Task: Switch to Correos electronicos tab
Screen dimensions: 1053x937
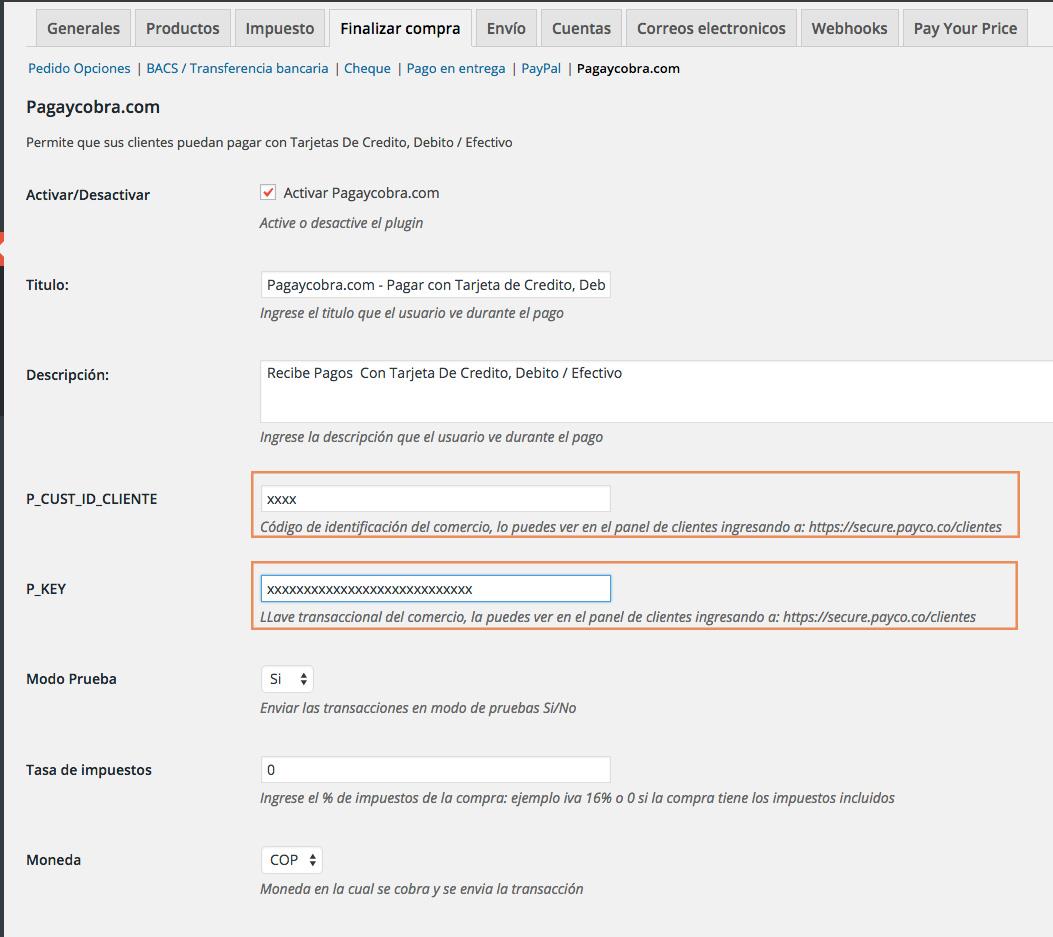Action: (711, 28)
